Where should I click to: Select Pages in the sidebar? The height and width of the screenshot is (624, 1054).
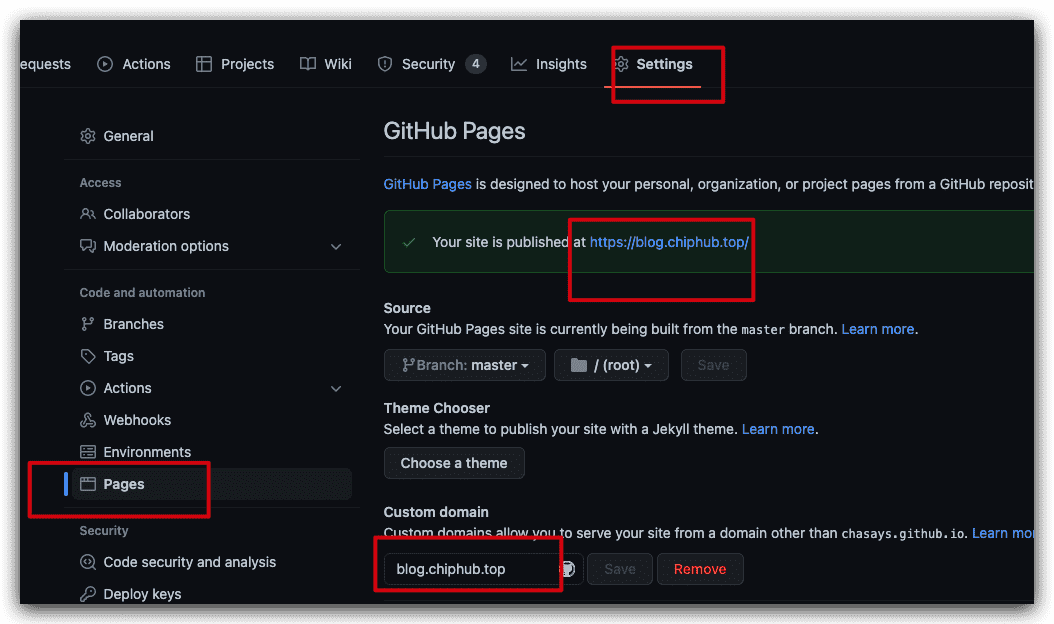(x=212, y=484)
